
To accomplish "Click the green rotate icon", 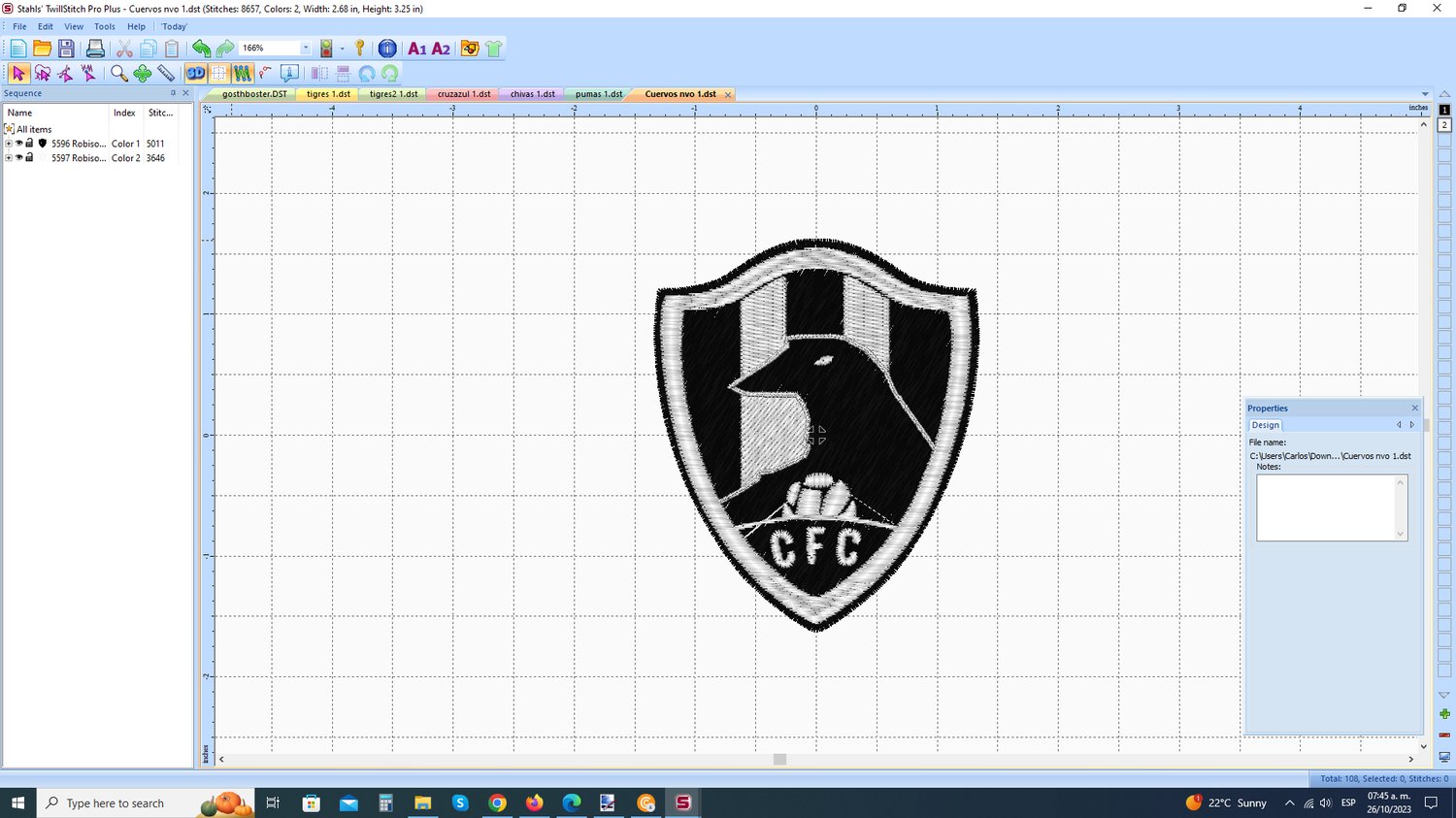I will point(390,73).
